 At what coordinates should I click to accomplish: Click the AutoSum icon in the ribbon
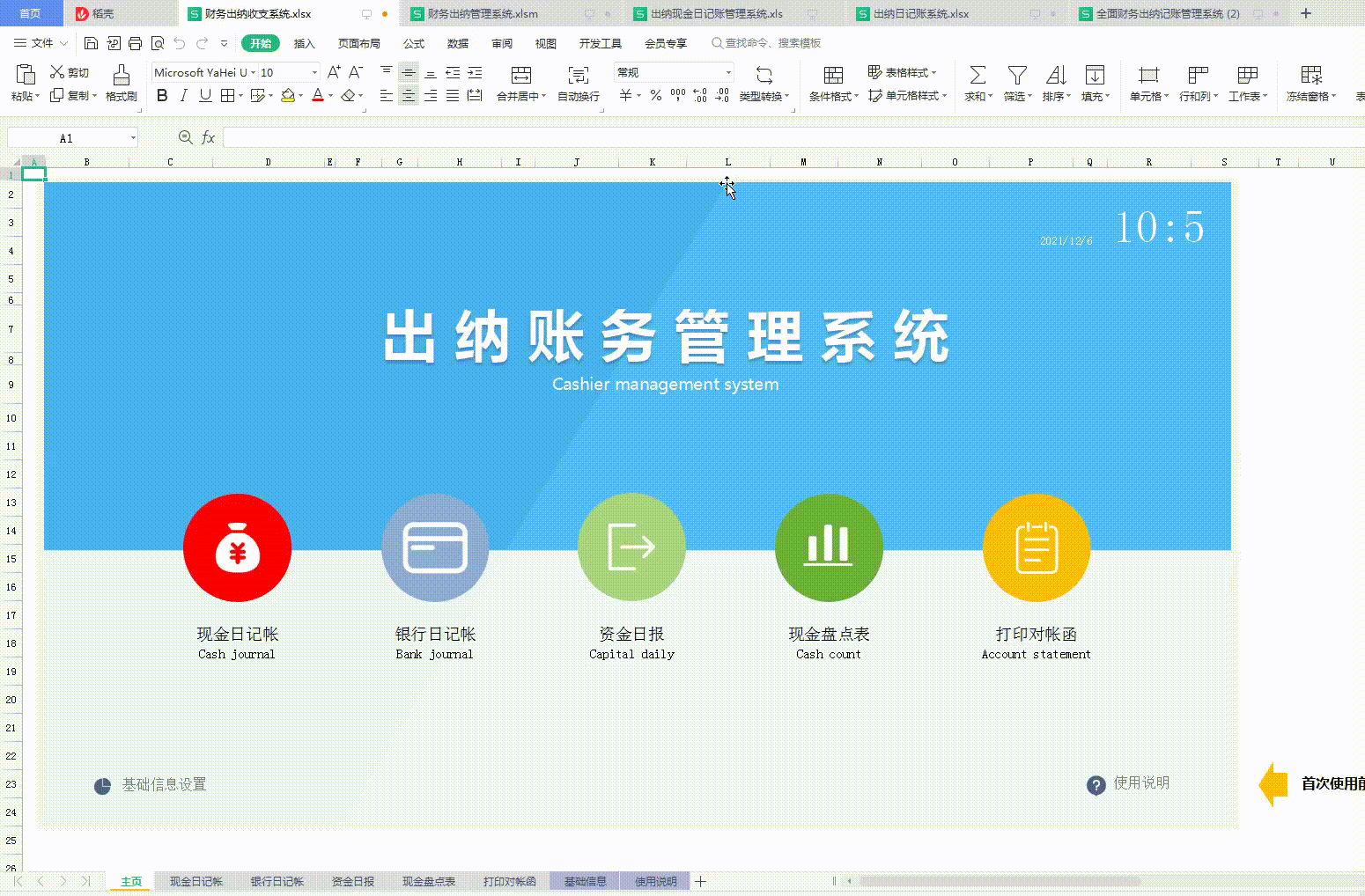tap(977, 75)
